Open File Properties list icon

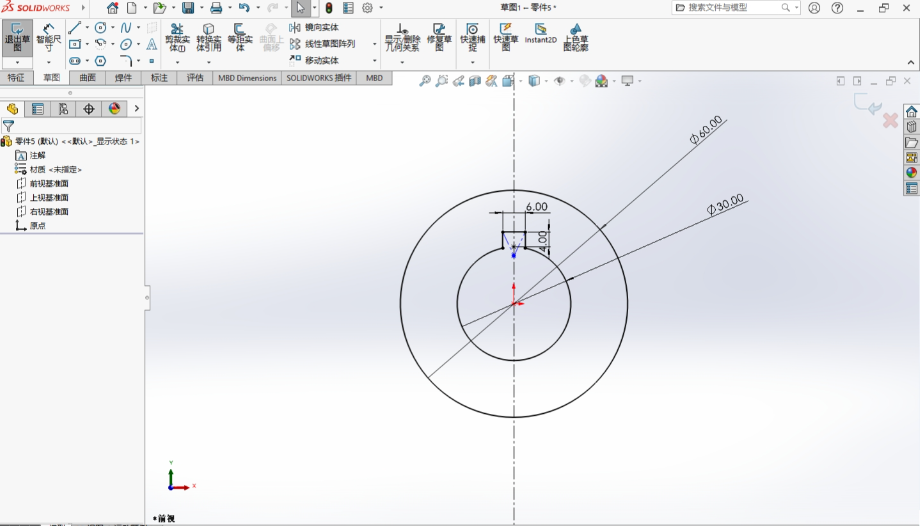(348, 8)
